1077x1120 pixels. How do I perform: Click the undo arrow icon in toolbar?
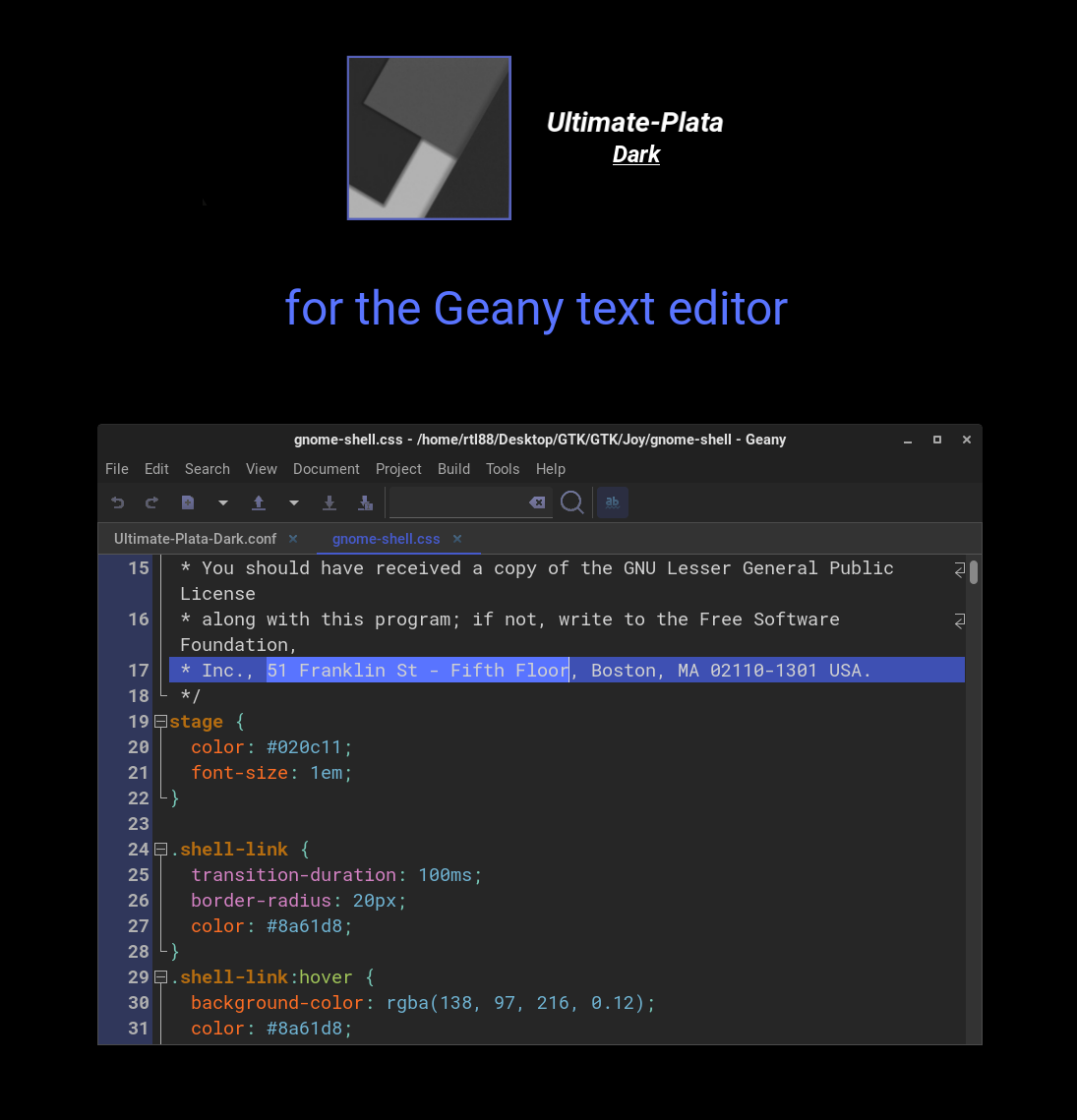tap(118, 502)
